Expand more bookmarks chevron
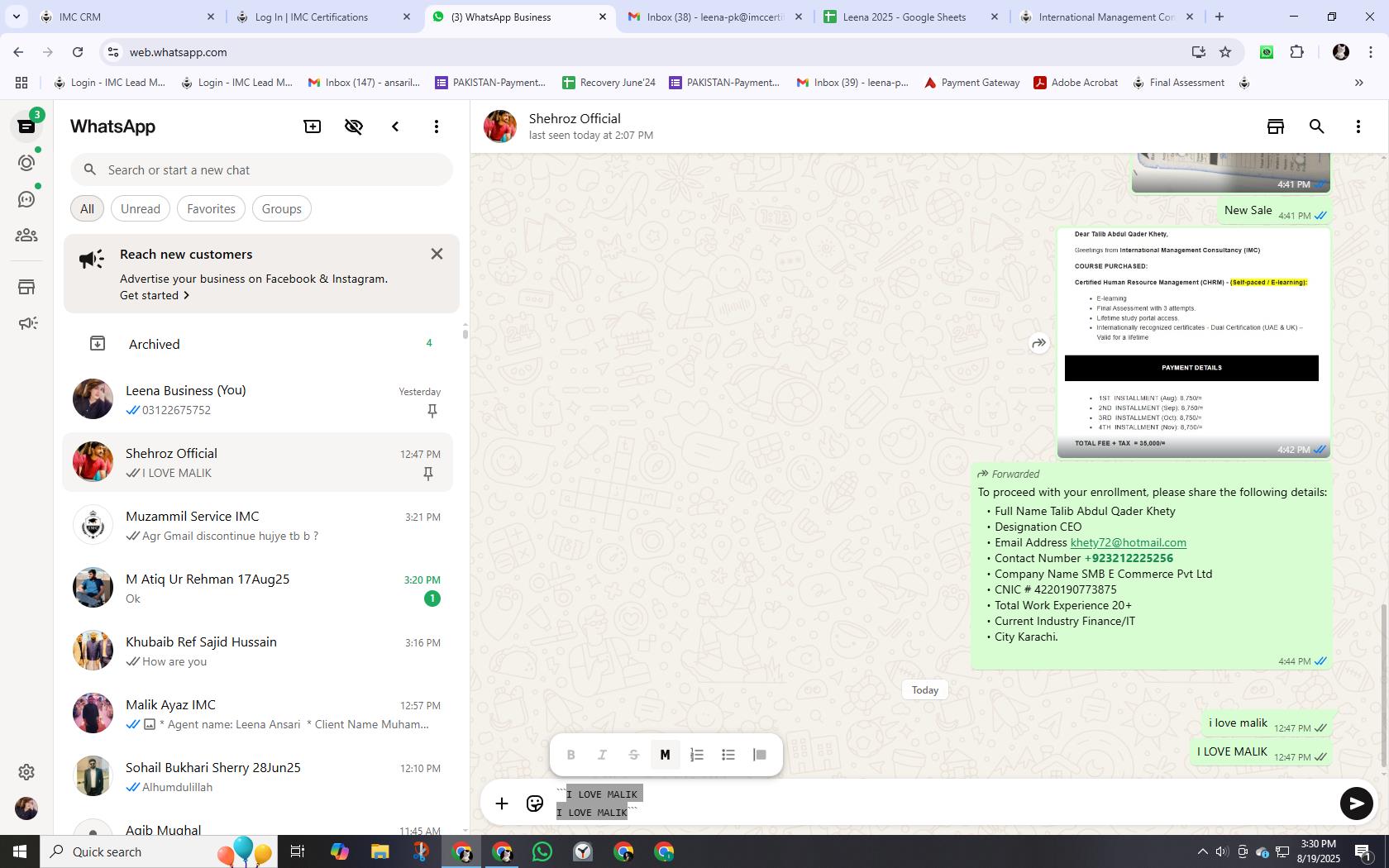This screenshot has height=868, width=1389. click(1358, 83)
